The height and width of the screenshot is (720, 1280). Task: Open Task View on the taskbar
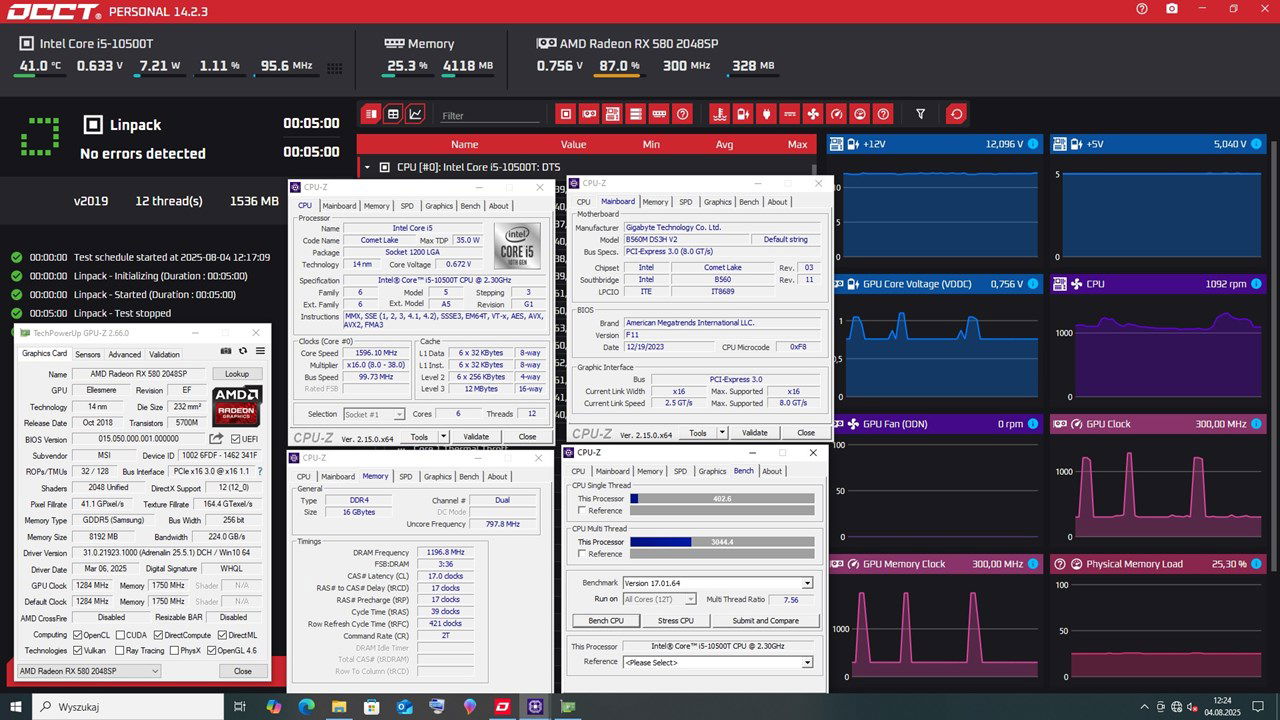[x=240, y=706]
